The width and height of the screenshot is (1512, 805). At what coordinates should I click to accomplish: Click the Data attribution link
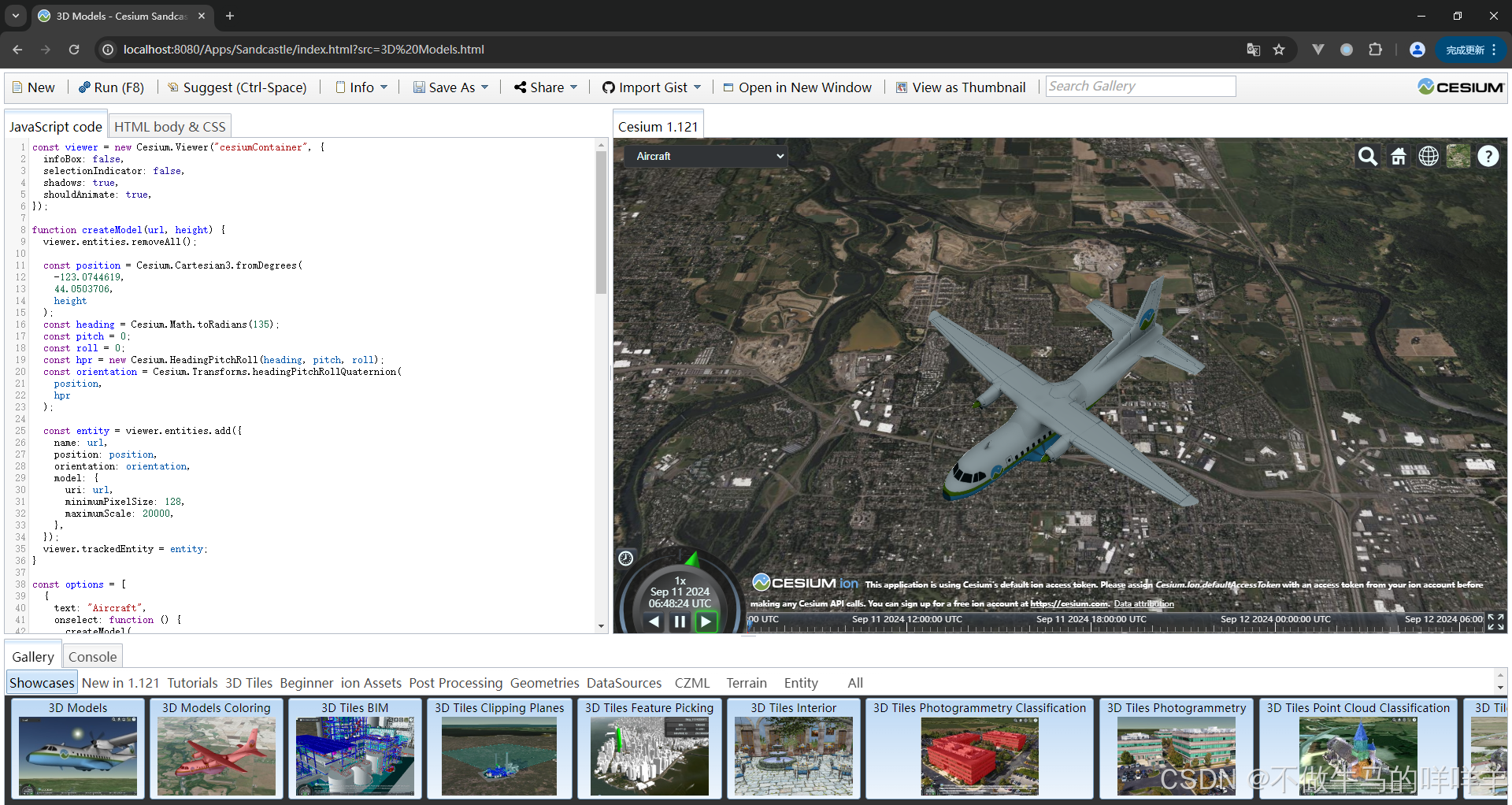(1143, 604)
